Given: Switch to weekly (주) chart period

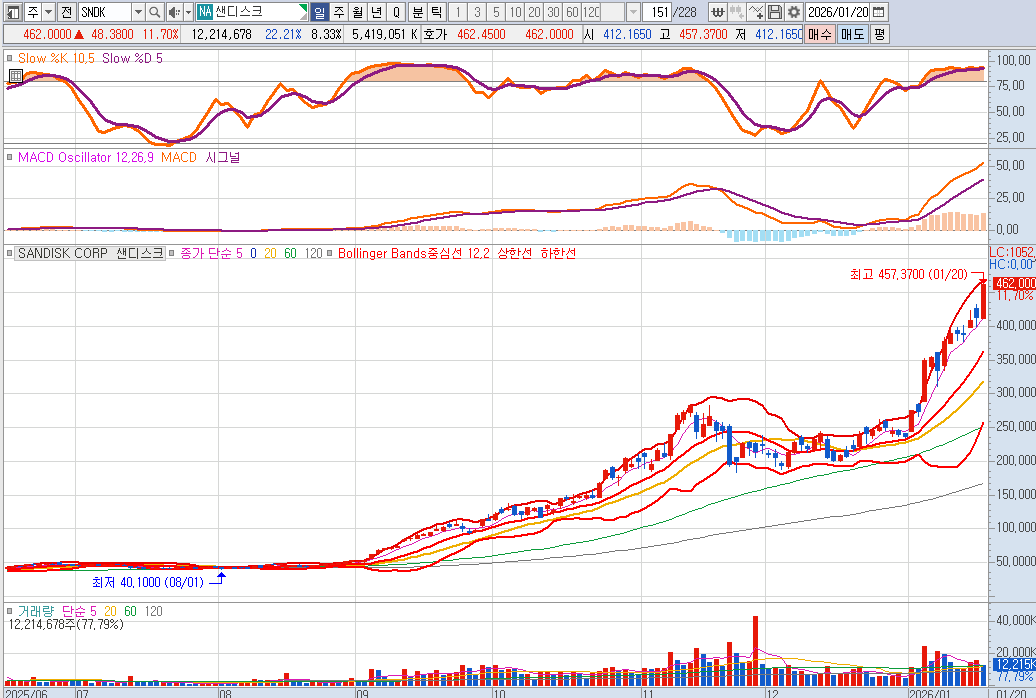Looking at the screenshot, I should tap(338, 12).
